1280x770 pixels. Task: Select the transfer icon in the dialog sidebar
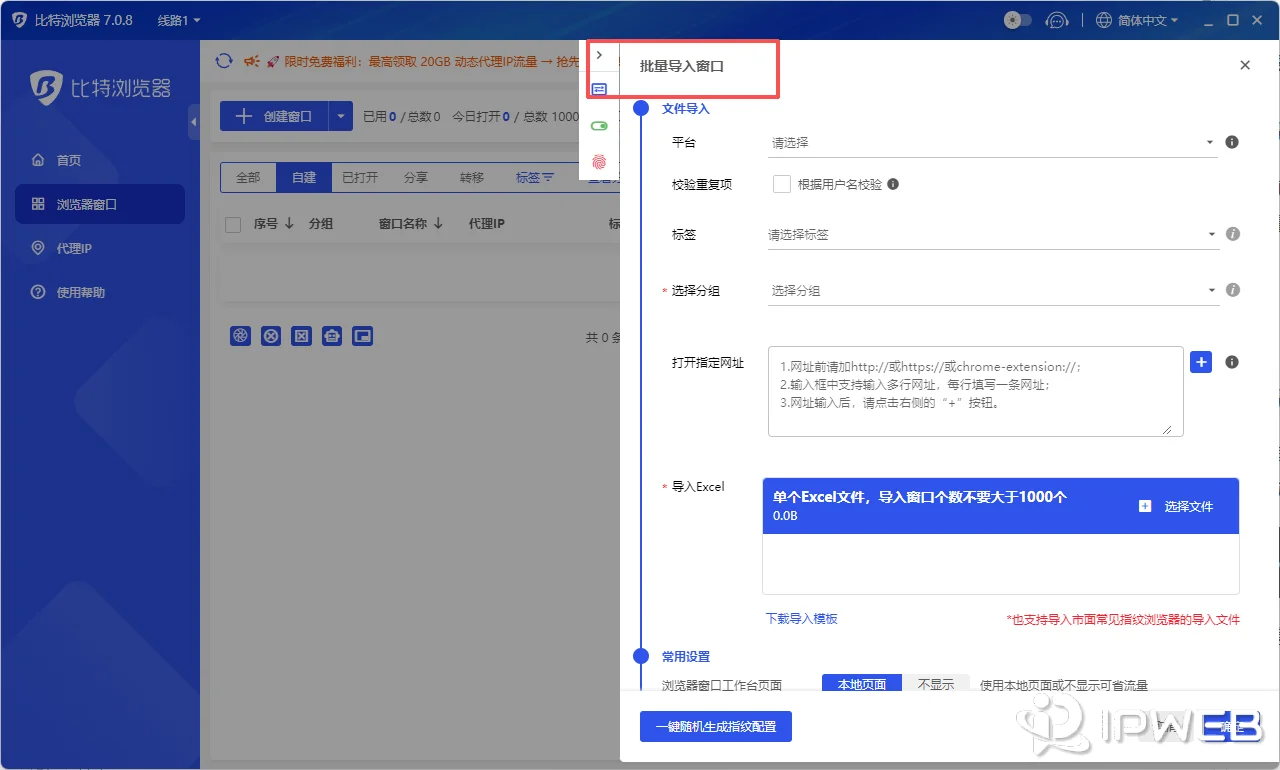[599, 88]
